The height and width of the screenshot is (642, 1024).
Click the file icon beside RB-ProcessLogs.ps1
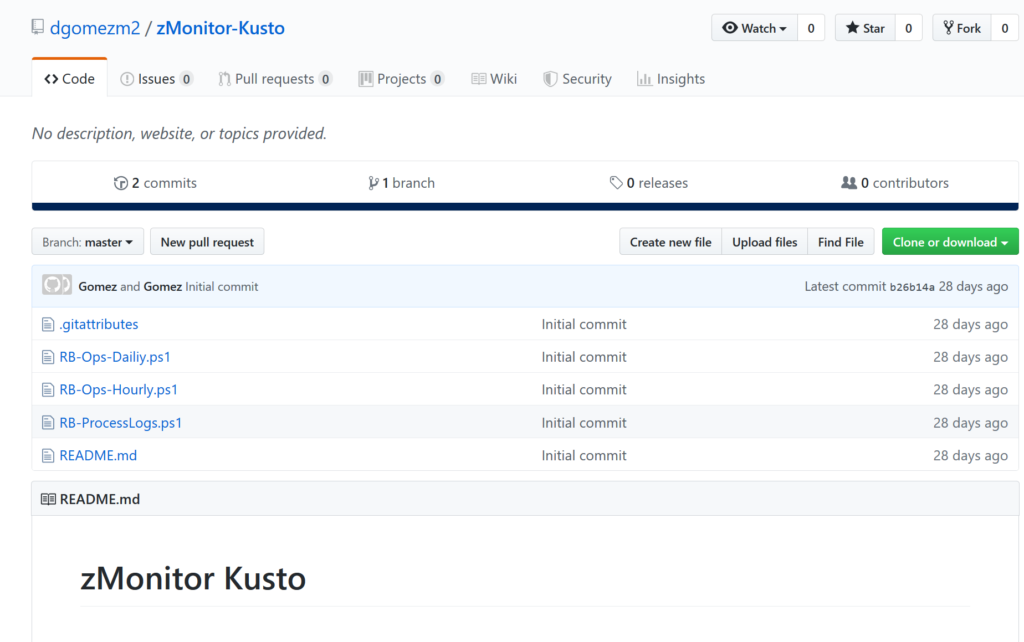(48, 423)
